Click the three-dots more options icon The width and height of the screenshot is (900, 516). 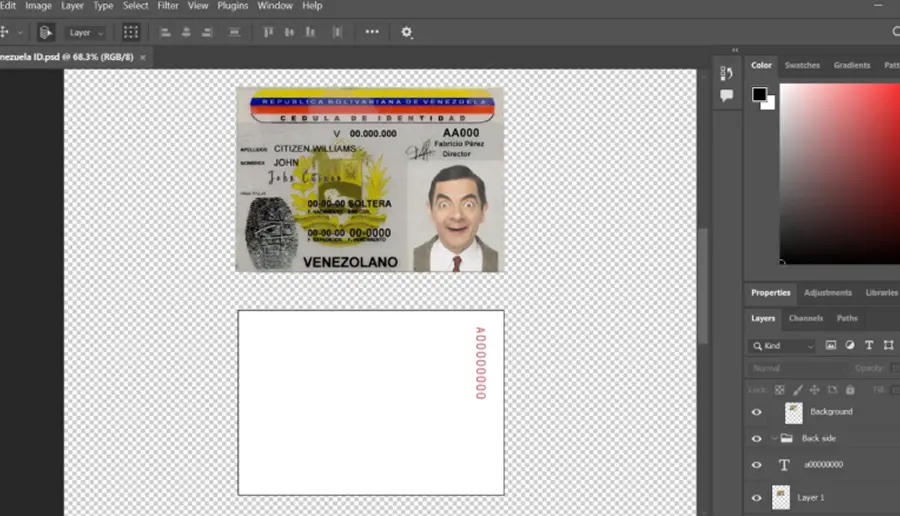coord(372,32)
